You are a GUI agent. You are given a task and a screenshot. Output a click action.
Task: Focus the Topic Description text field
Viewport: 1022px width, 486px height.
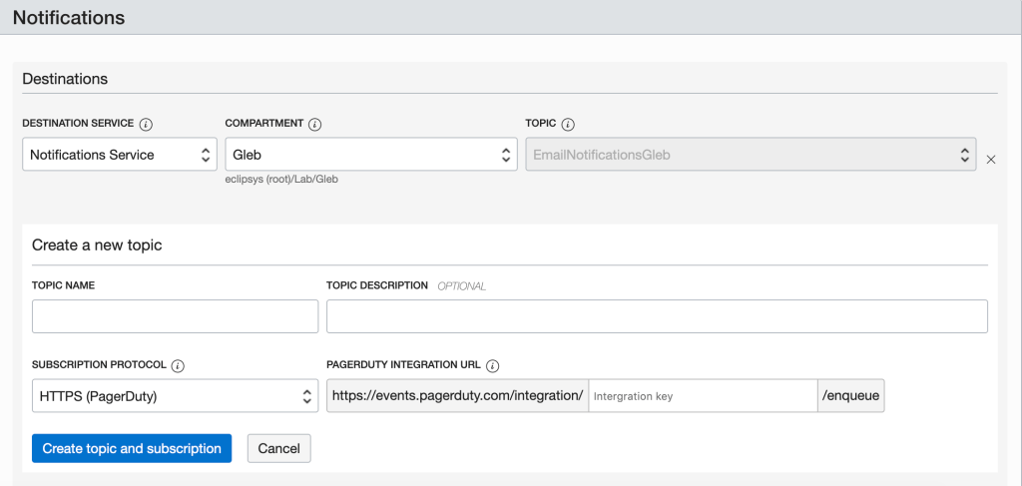pyautogui.click(x=656, y=316)
